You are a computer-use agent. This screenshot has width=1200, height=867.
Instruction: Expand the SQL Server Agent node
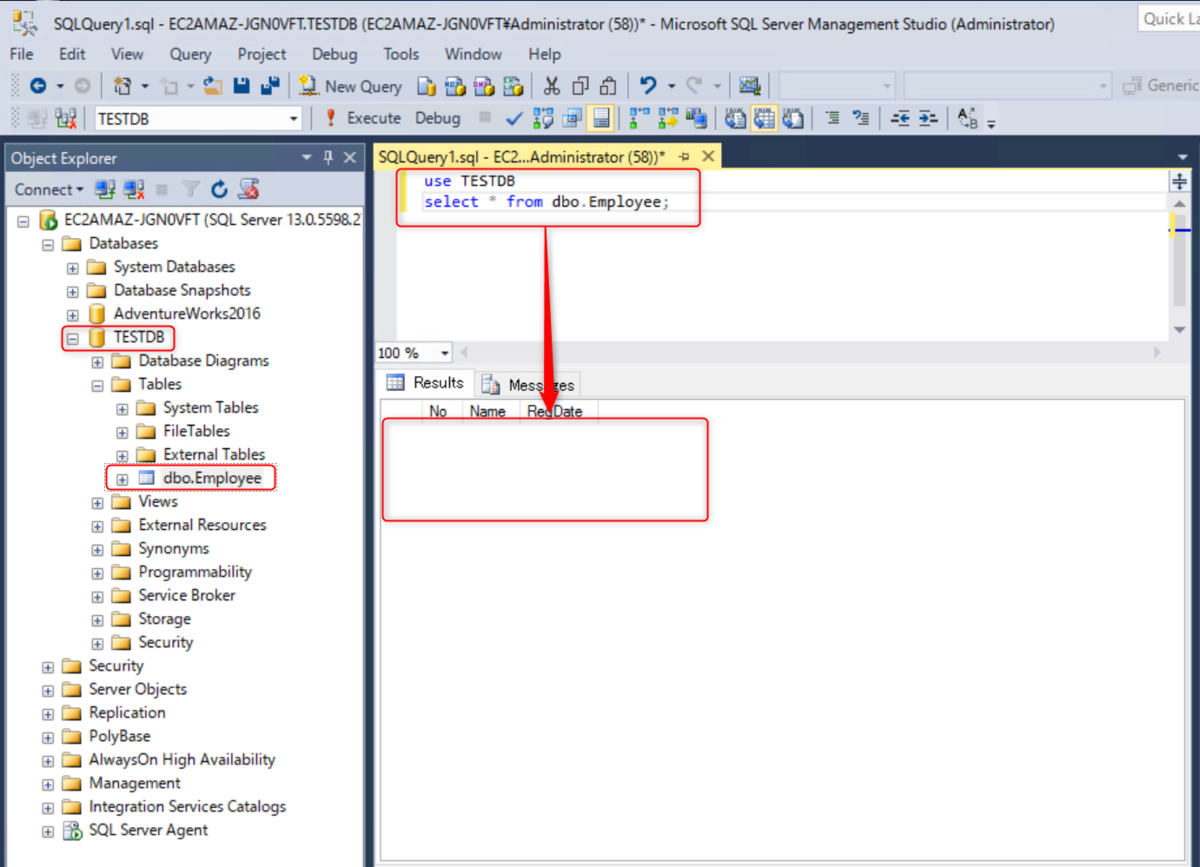point(48,831)
